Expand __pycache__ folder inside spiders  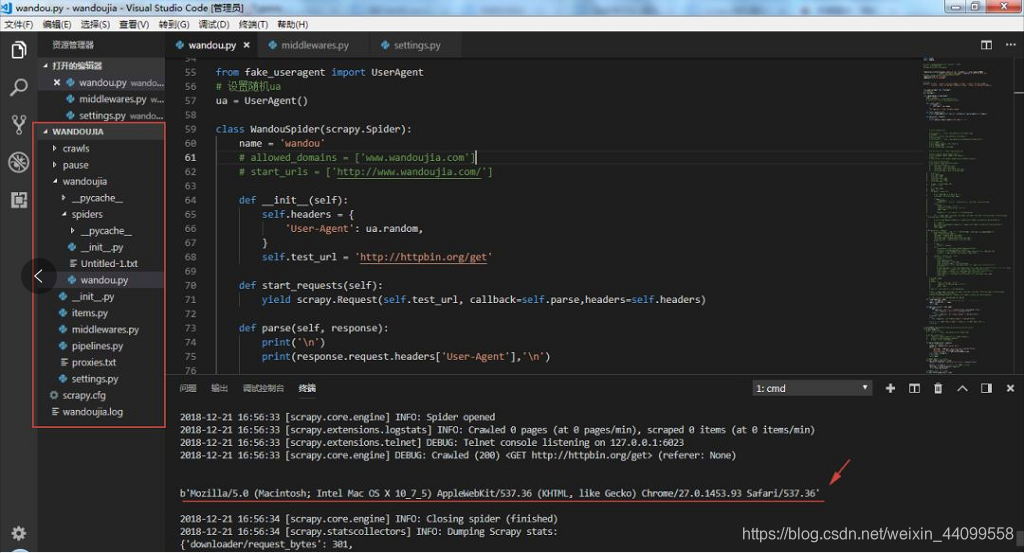pos(72,230)
